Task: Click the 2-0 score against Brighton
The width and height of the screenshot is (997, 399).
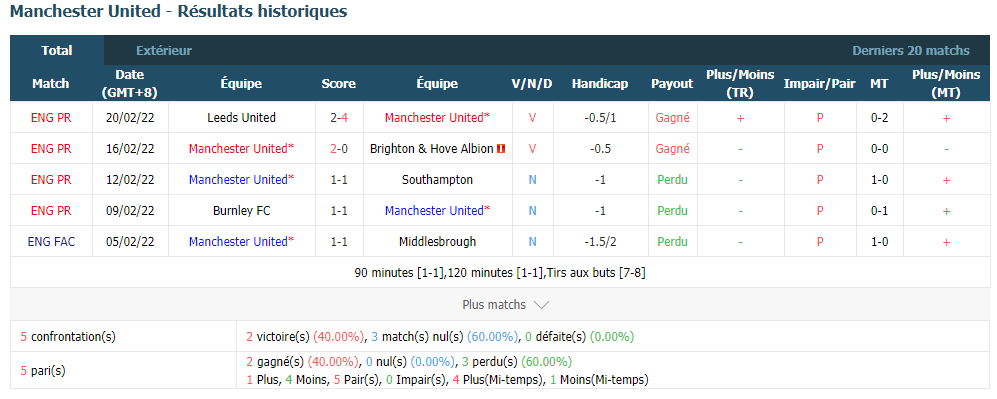Action: pyautogui.click(x=339, y=149)
